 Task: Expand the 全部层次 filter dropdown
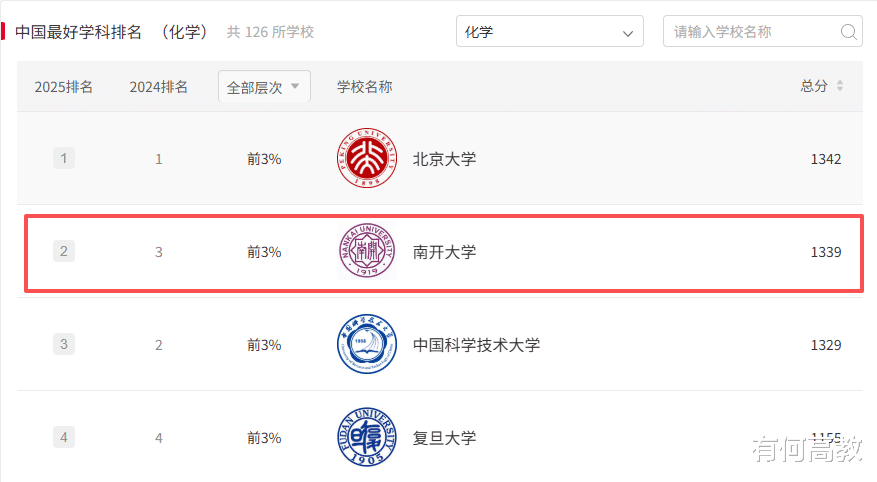[x=264, y=87]
